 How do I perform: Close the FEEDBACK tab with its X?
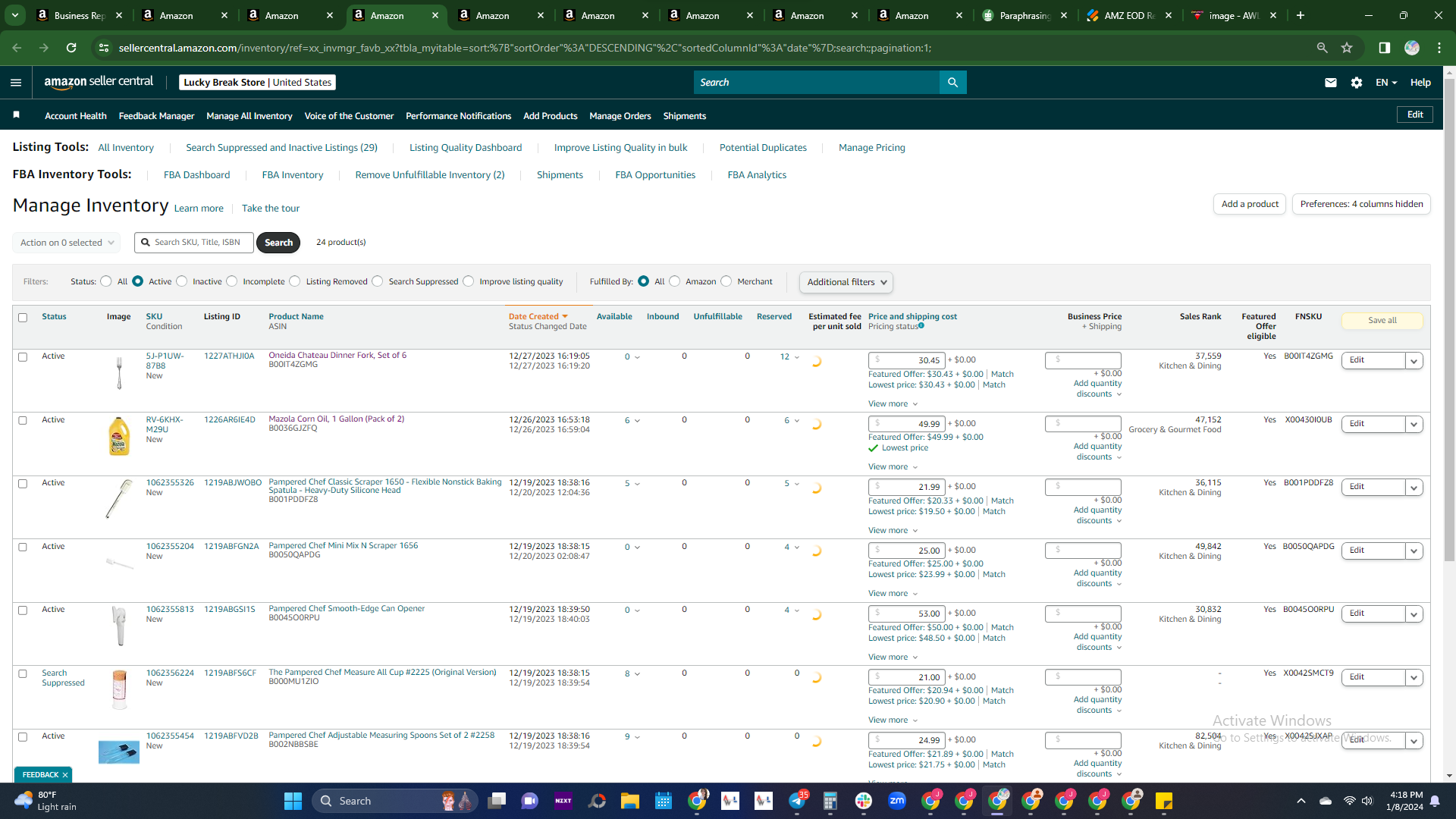pyautogui.click(x=65, y=775)
